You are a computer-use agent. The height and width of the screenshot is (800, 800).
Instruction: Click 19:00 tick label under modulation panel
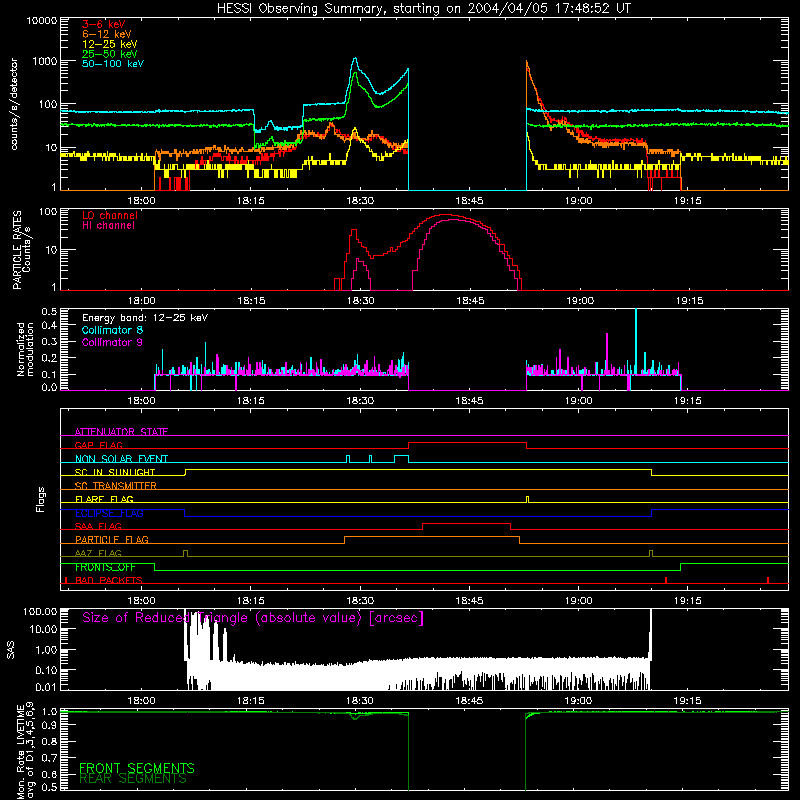pos(579,401)
